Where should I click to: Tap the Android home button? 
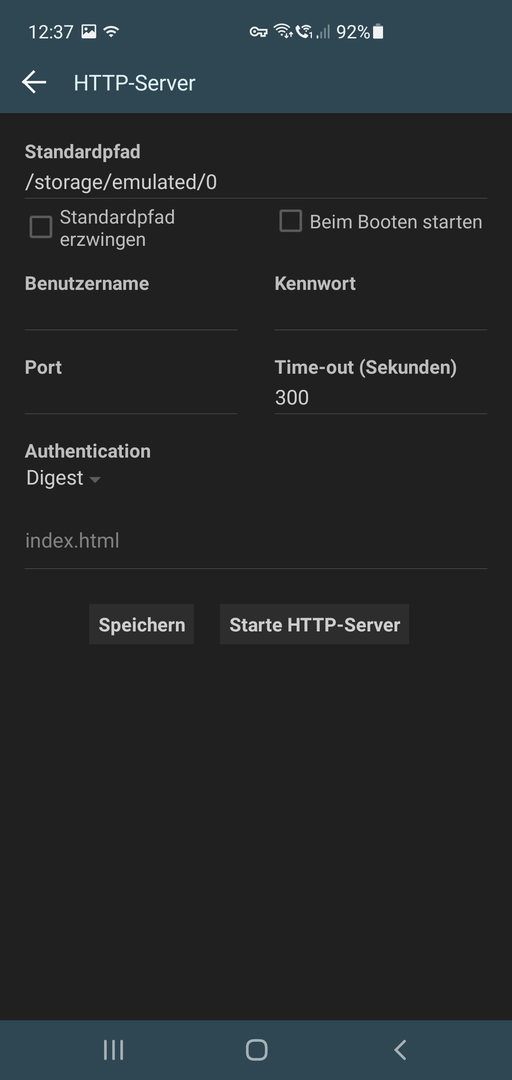click(x=256, y=1050)
